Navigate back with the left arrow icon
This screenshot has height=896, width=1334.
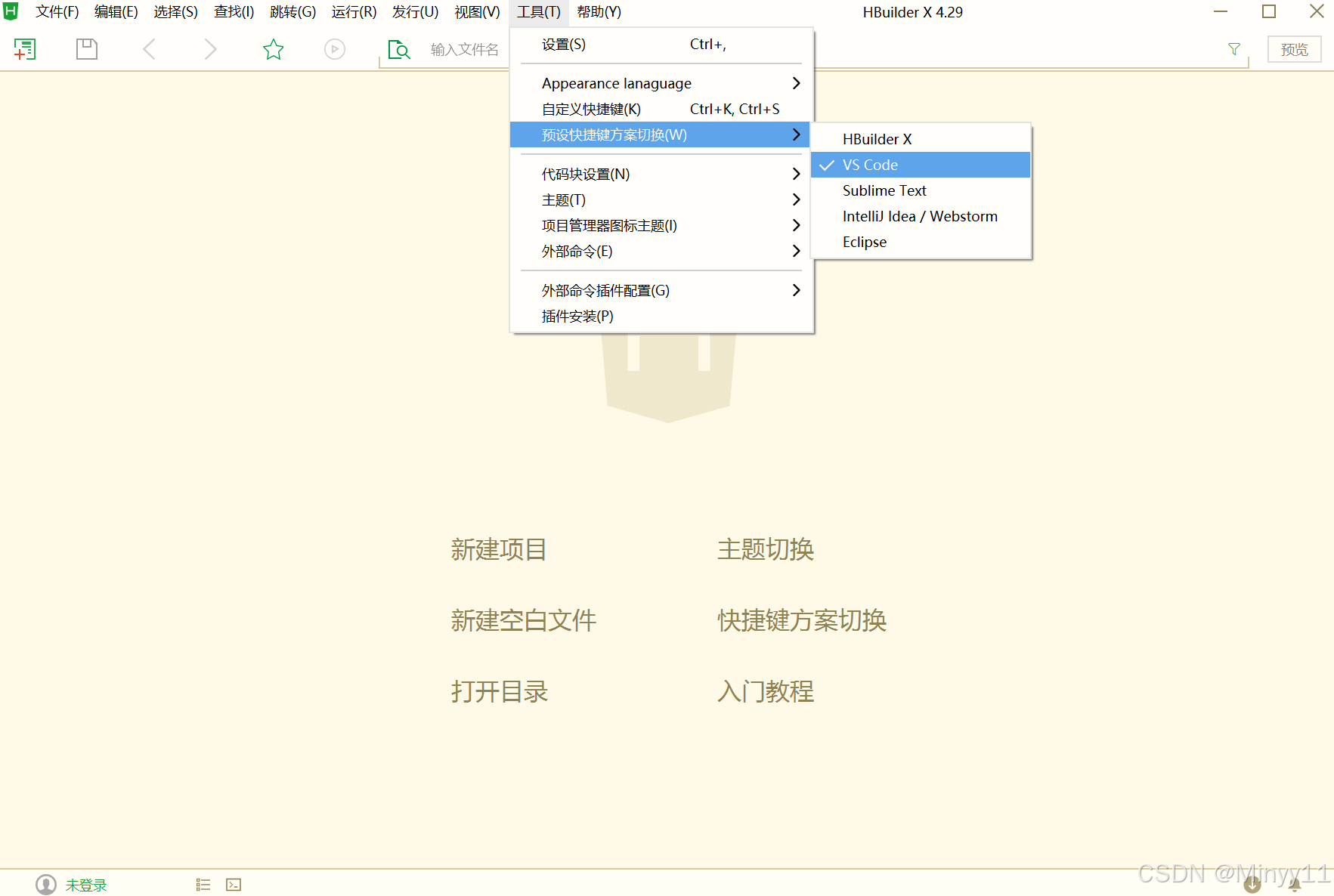[149, 49]
